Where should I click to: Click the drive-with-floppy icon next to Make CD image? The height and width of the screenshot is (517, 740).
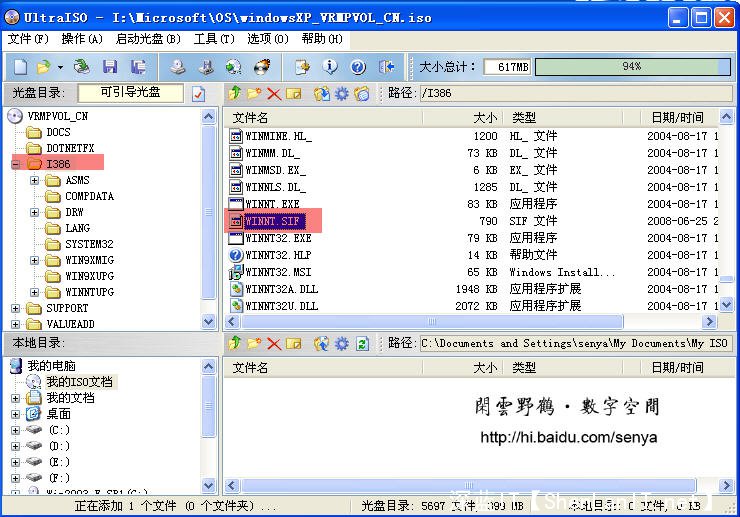tap(206, 67)
